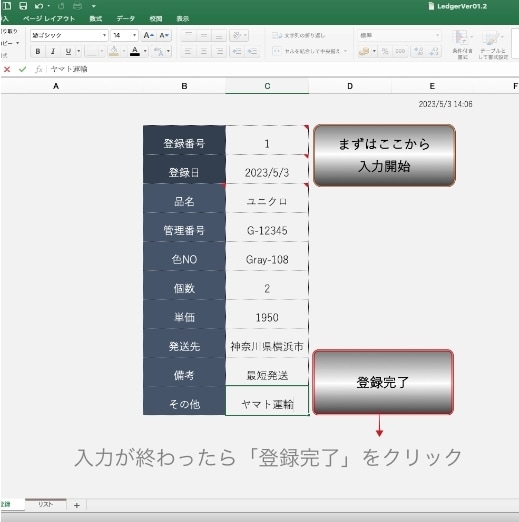Image resolution: width=519 pixels, height=522 pixels.
Task: Click the text orientation icon
Action: [x=237, y=35]
